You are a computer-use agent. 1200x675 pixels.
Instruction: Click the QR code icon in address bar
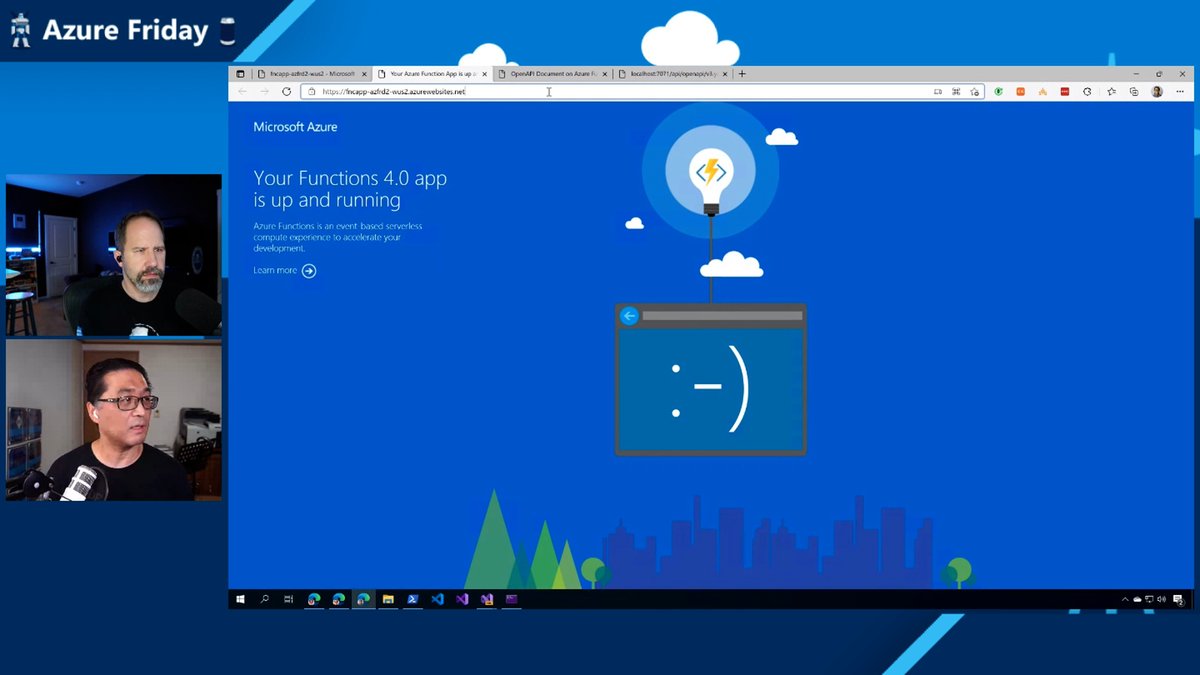coord(956,91)
